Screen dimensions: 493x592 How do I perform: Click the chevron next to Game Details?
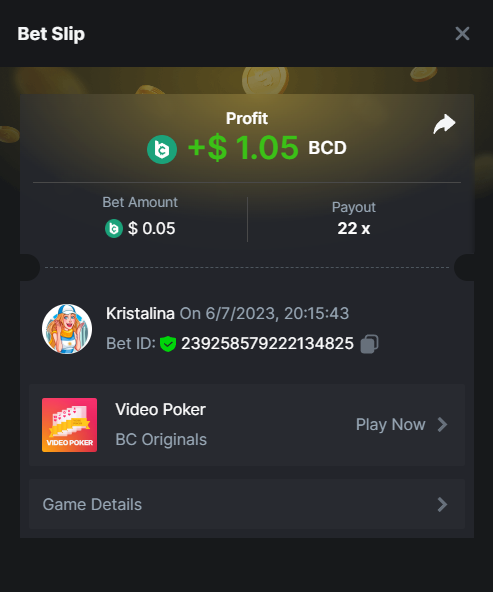pyautogui.click(x=442, y=504)
